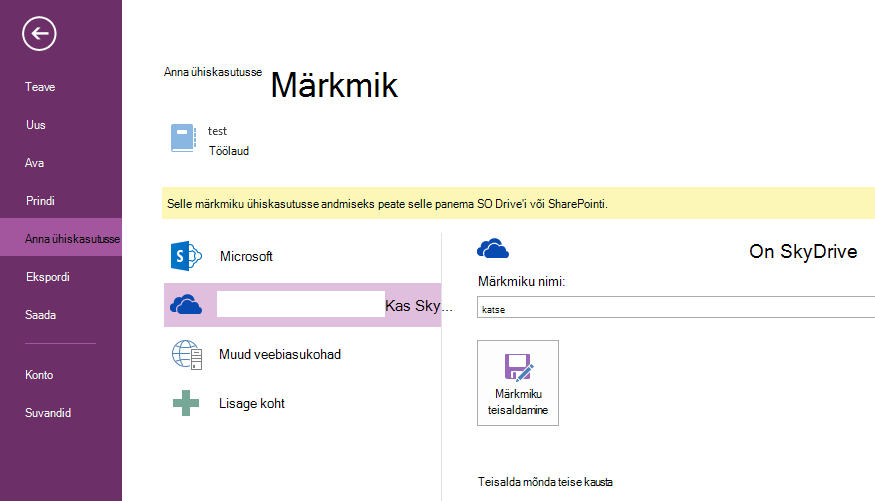
Task: Click the On SkyDrive heading
Action: pos(803,252)
